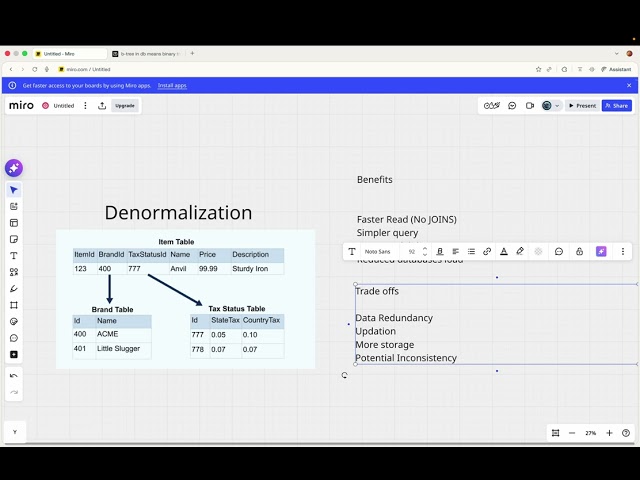Toggle bold in the text formatting toolbar
This screenshot has height=480, width=640.
click(x=440, y=251)
